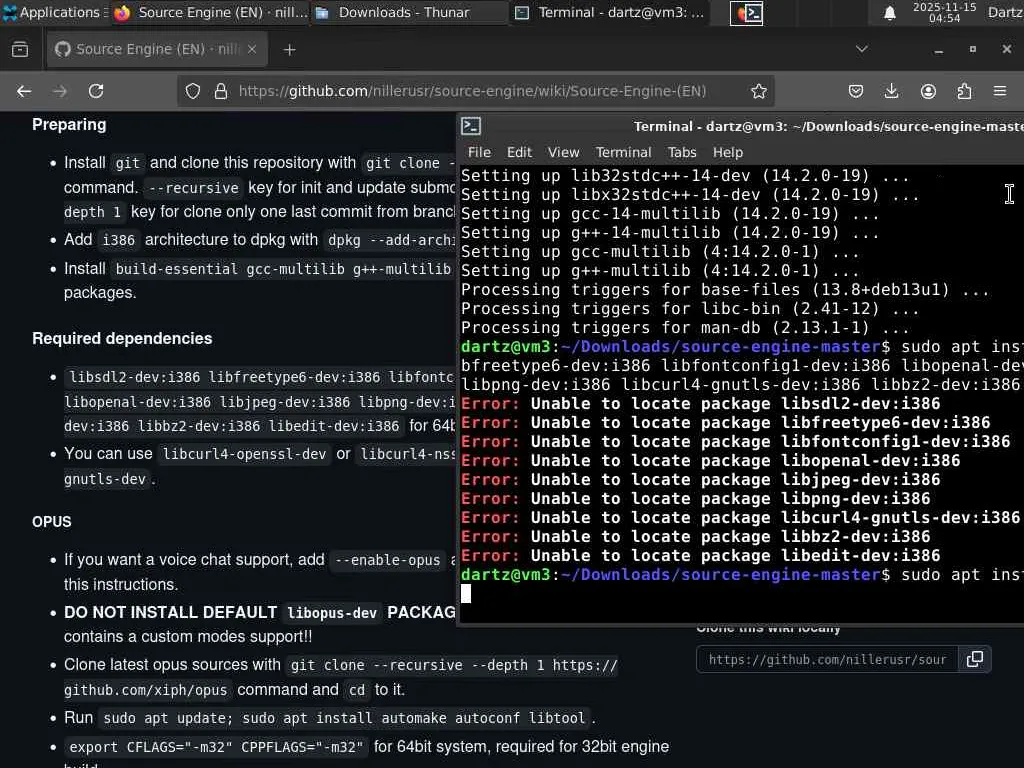The image size is (1024, 768).
Task: Click the wiki clone URL field
Action: [x=827, y=659]
